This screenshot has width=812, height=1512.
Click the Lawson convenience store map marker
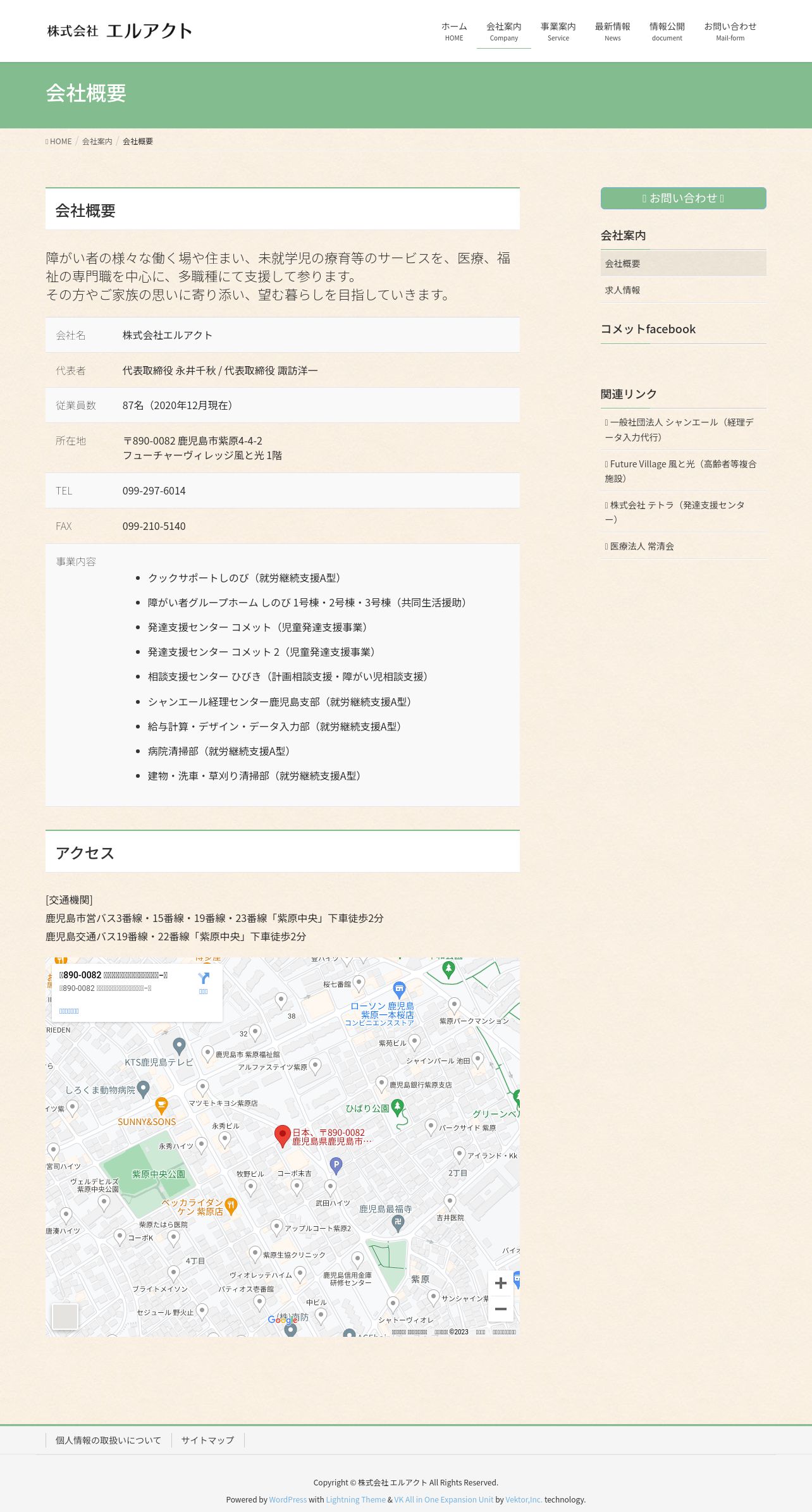pyautogui.click(x=399, y=990)
